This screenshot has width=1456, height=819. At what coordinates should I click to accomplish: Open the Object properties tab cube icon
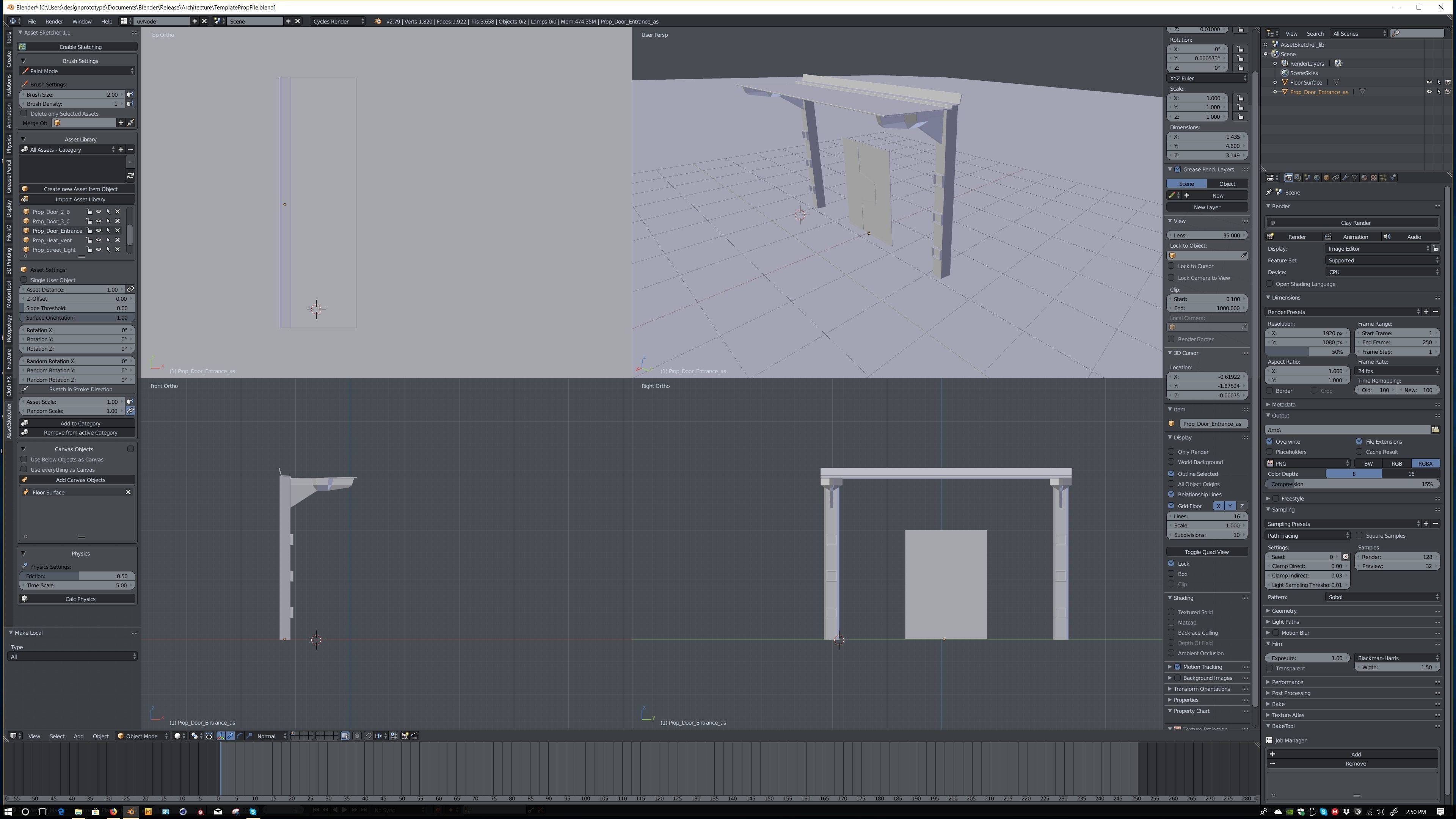[x=1327, y=177]
